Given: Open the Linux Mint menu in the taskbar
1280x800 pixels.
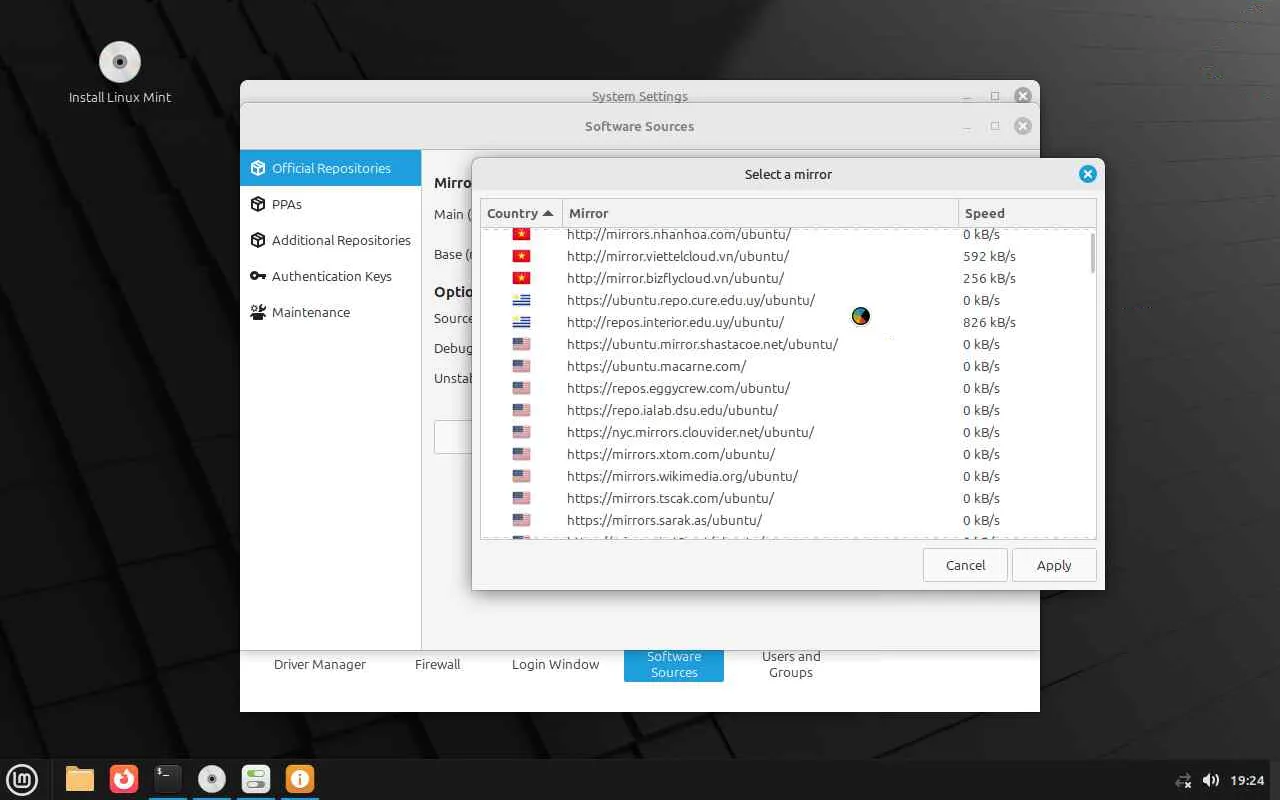Looking at the screenshot, I should (22, 778).
